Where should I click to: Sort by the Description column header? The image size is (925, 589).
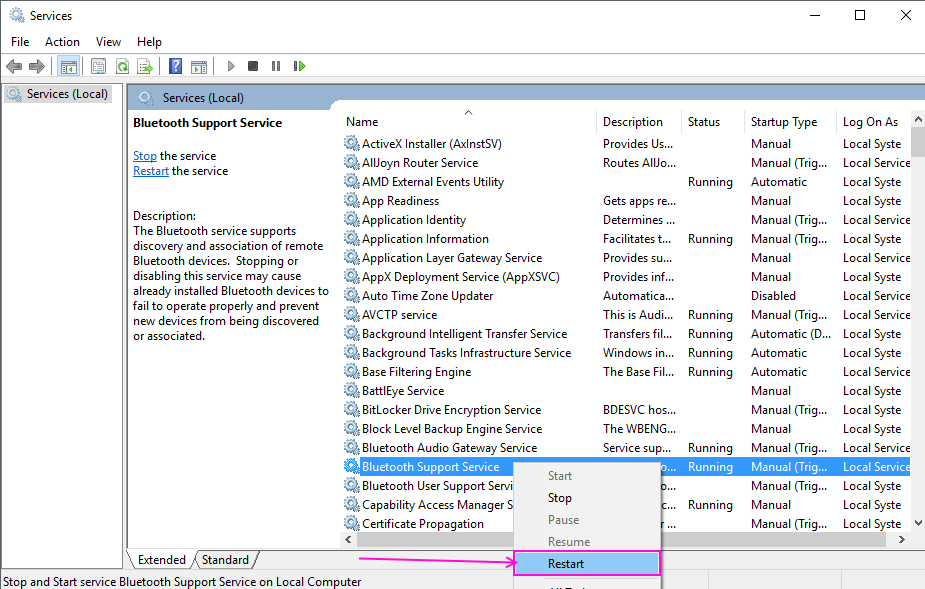point(639,122)
